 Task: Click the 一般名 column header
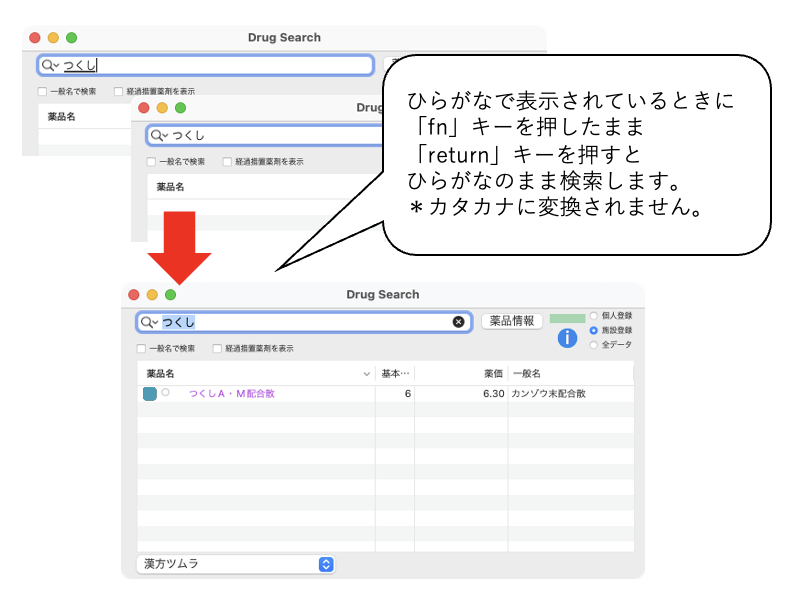[x=570, y=373]
